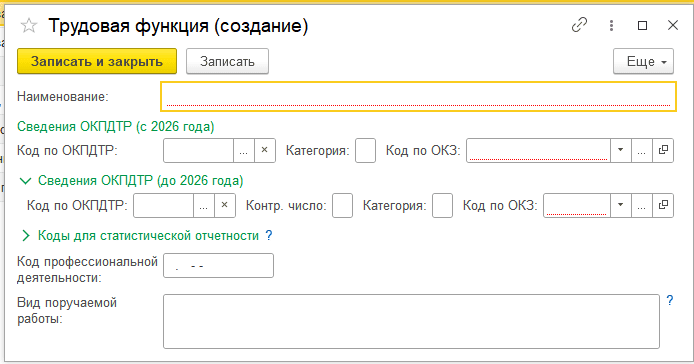Clear ОКПДТР code field (с 2026 года)
The height and width of the screenshot is (364, 694).
point(265,151)
